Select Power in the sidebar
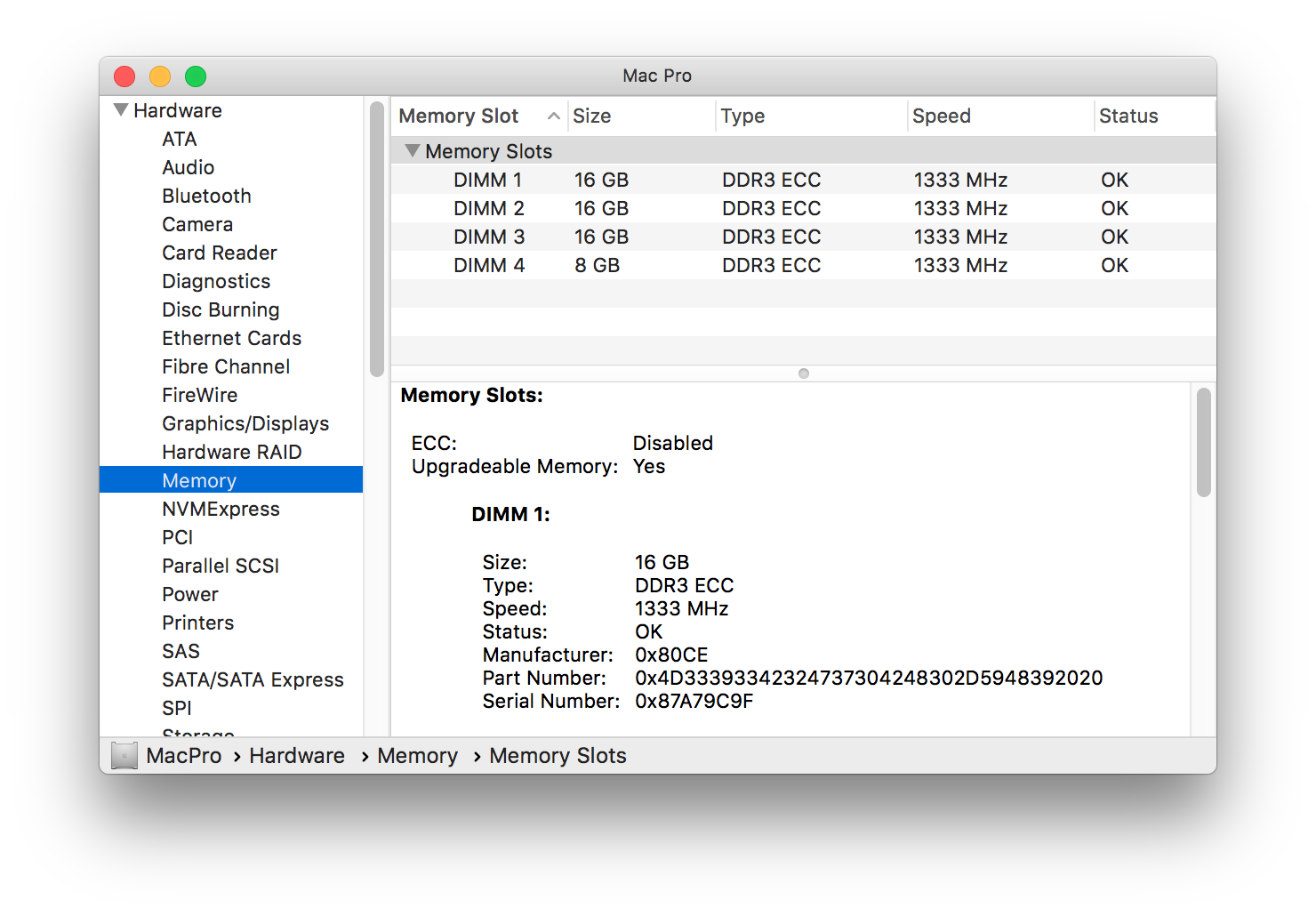Image resolution: width=1316 pixels, height=916 pixels. [190, 594]
